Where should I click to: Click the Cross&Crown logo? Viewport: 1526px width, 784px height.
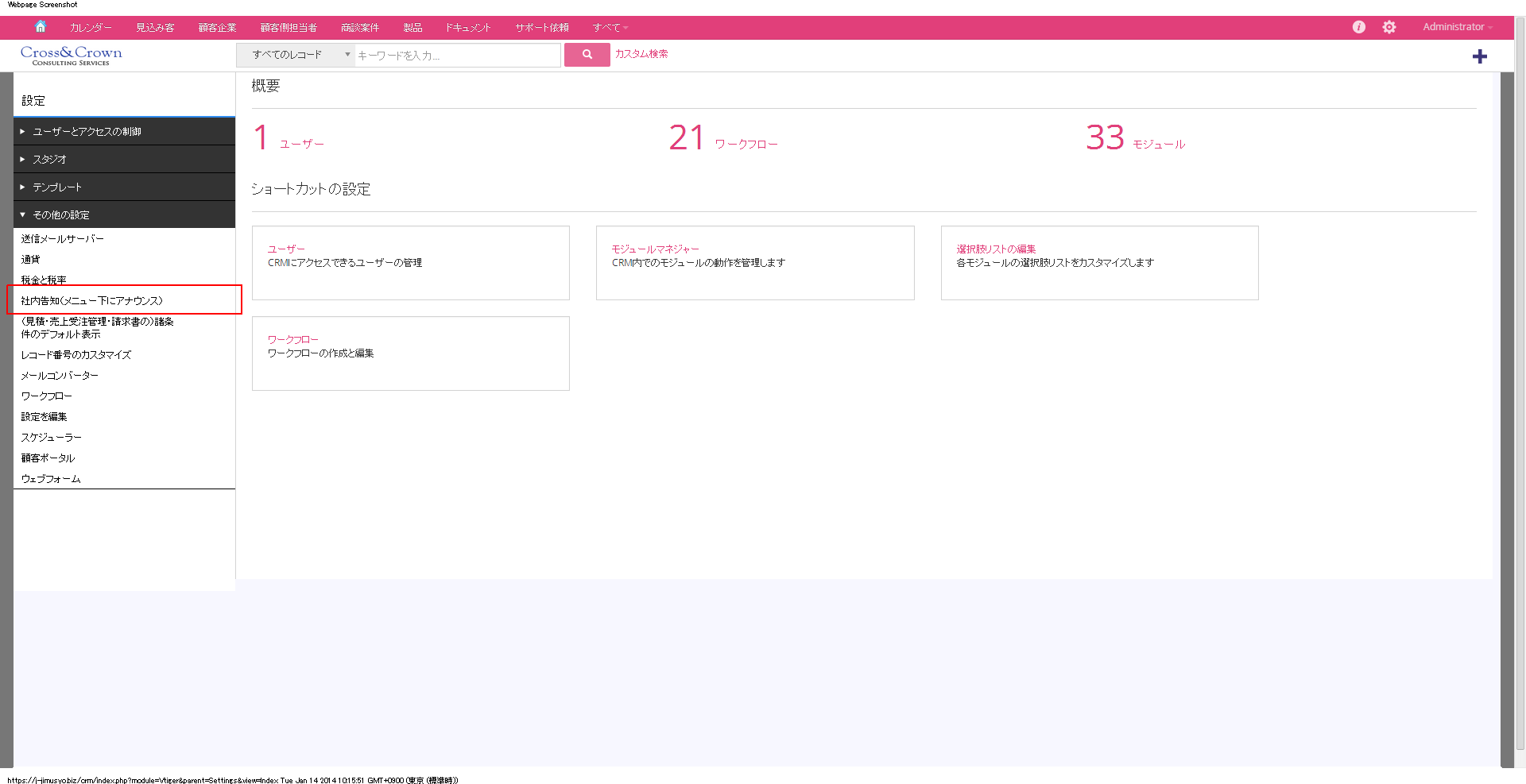pos(71,55)
